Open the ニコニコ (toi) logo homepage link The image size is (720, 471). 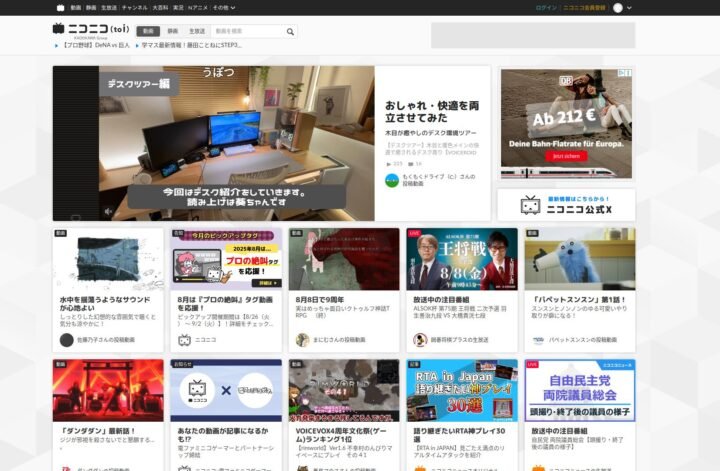coord(91,29)
